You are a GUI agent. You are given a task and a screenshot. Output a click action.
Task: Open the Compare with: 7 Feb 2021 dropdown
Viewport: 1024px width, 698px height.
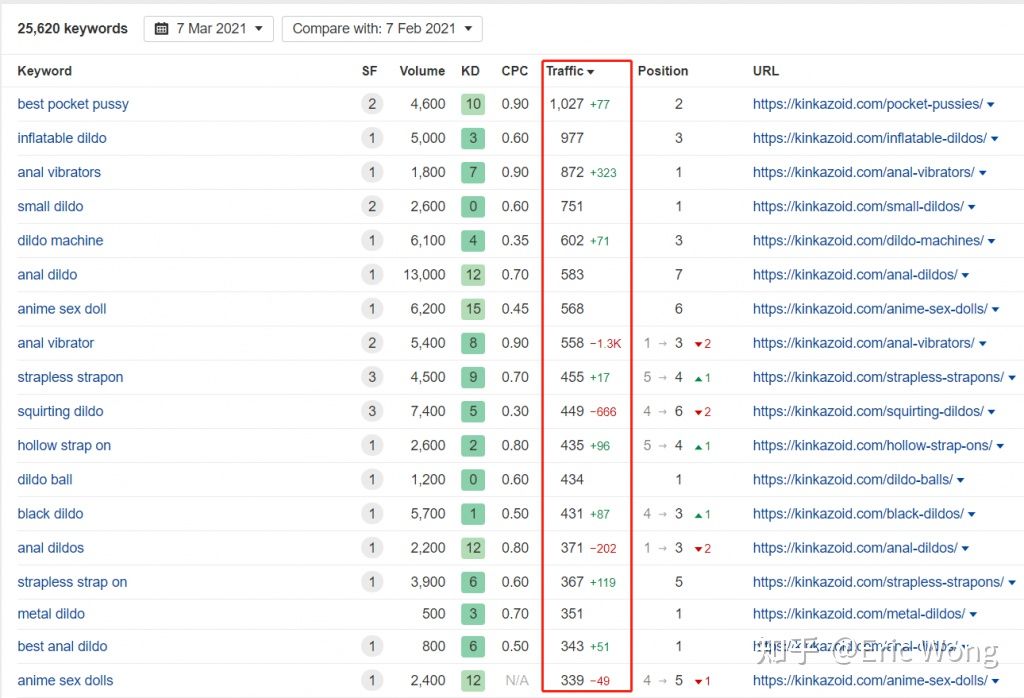(x=382, y=29)
